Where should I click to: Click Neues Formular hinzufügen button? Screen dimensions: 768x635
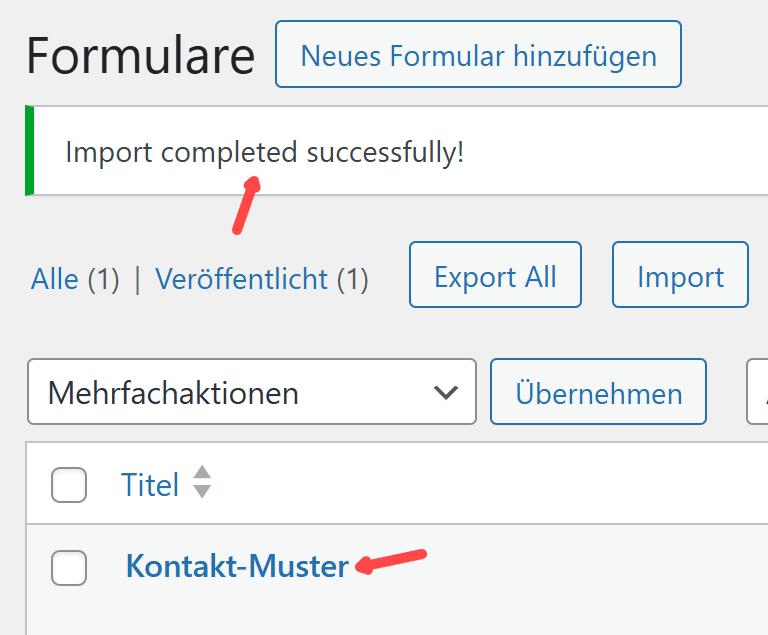click(478, 55)
